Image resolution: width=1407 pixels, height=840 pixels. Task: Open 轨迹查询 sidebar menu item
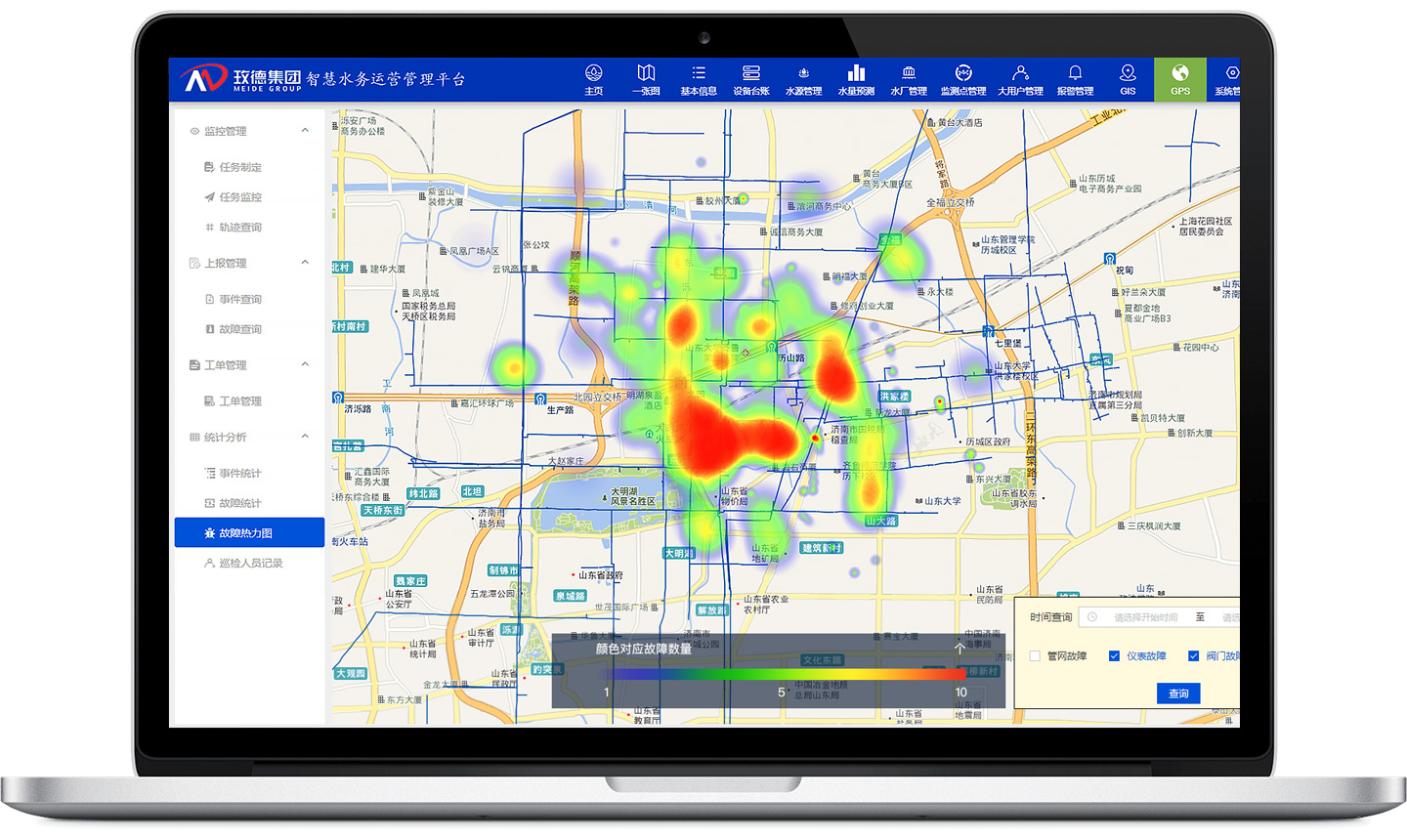pyautogui.click(x=239, y=227)
